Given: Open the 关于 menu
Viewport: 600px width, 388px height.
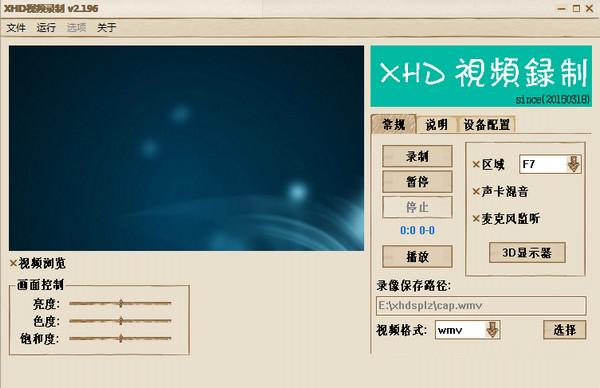Looking at the screenshot, I should [x=106, y=28].
